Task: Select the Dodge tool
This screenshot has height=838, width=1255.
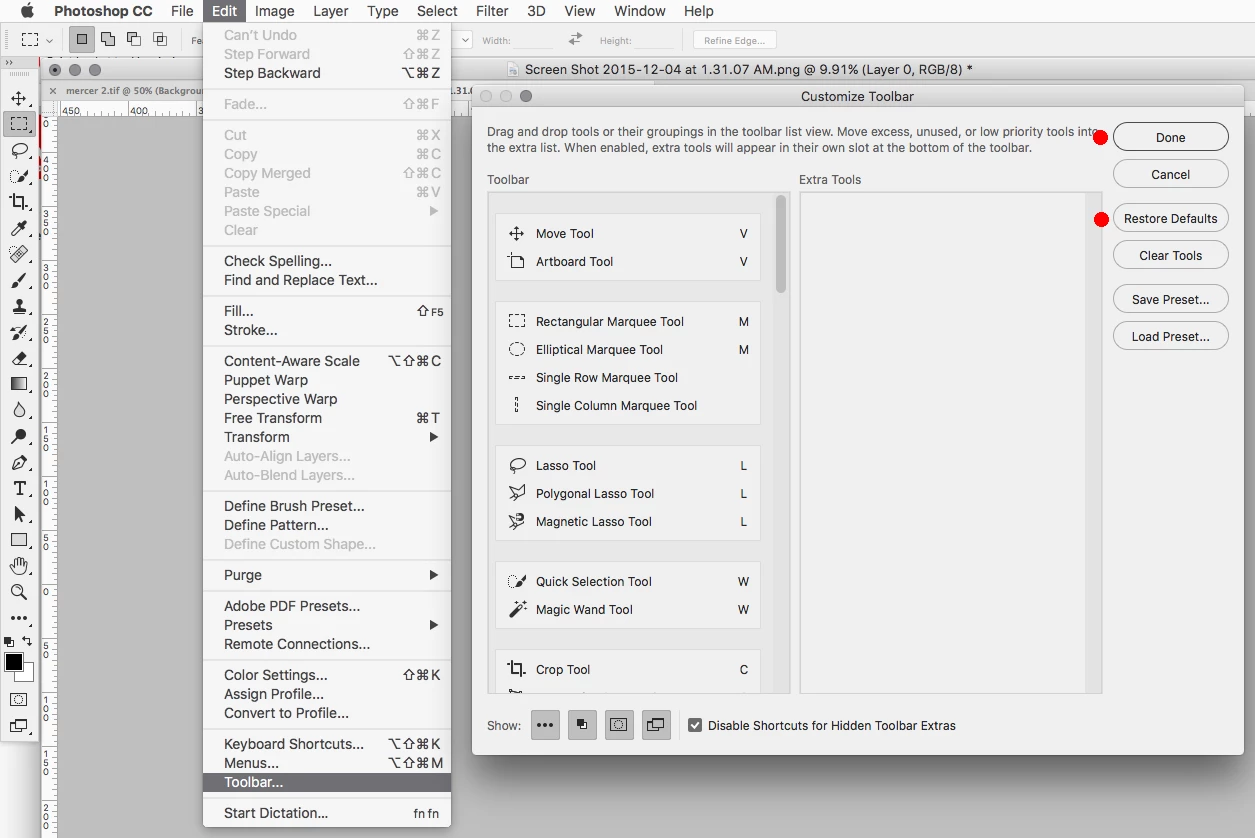Action: click(x=19, y=436)
